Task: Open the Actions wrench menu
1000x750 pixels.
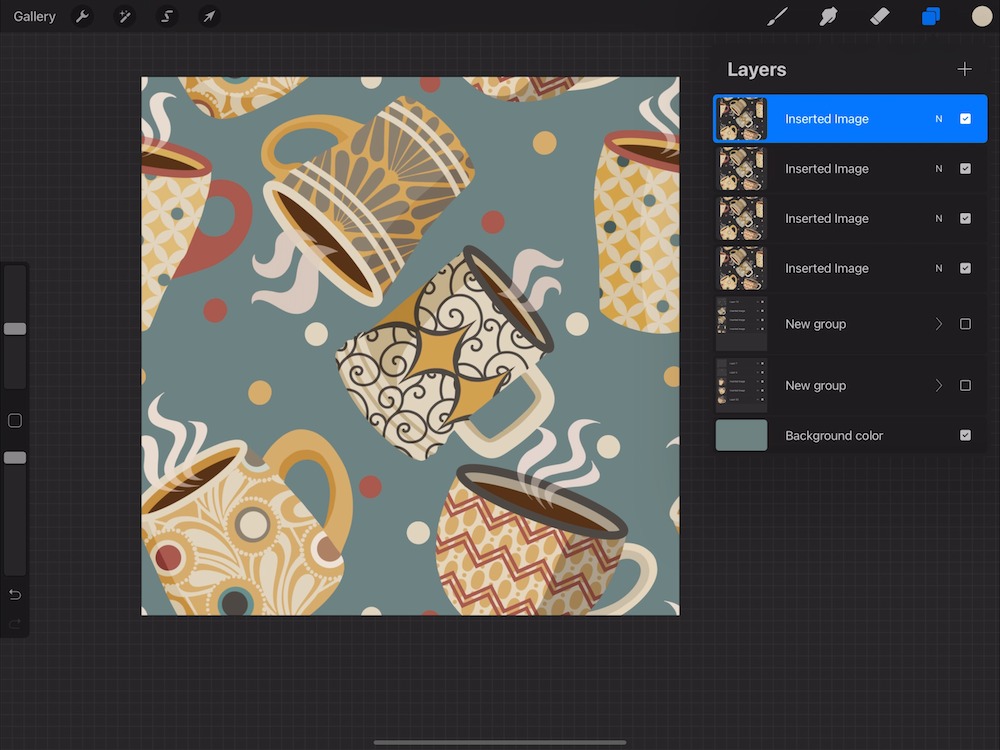Action: pyautogui.click(x=83, y=17)
